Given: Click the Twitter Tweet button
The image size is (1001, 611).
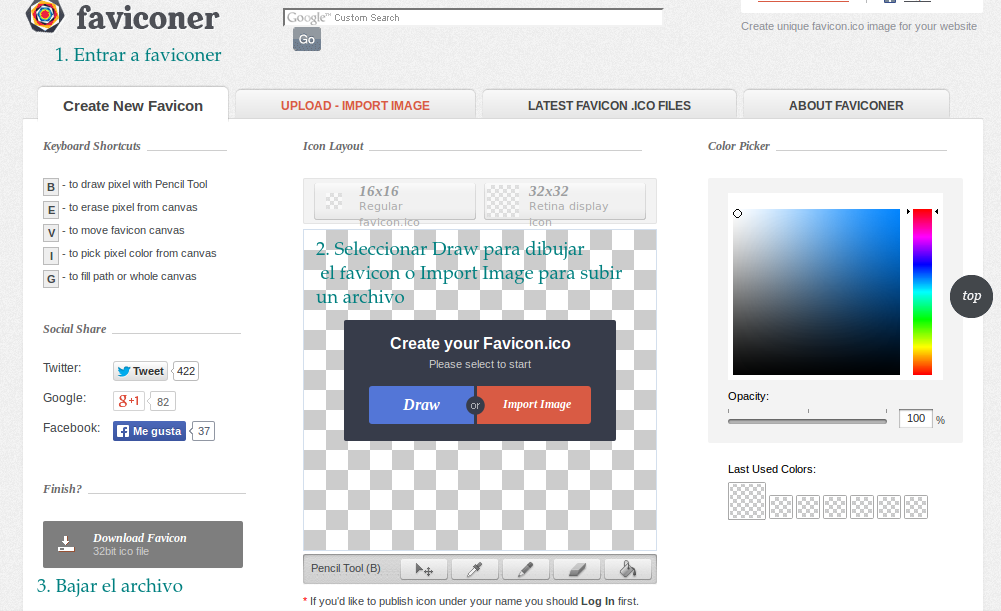Looking at the screenshot, I should pos(140,371).
